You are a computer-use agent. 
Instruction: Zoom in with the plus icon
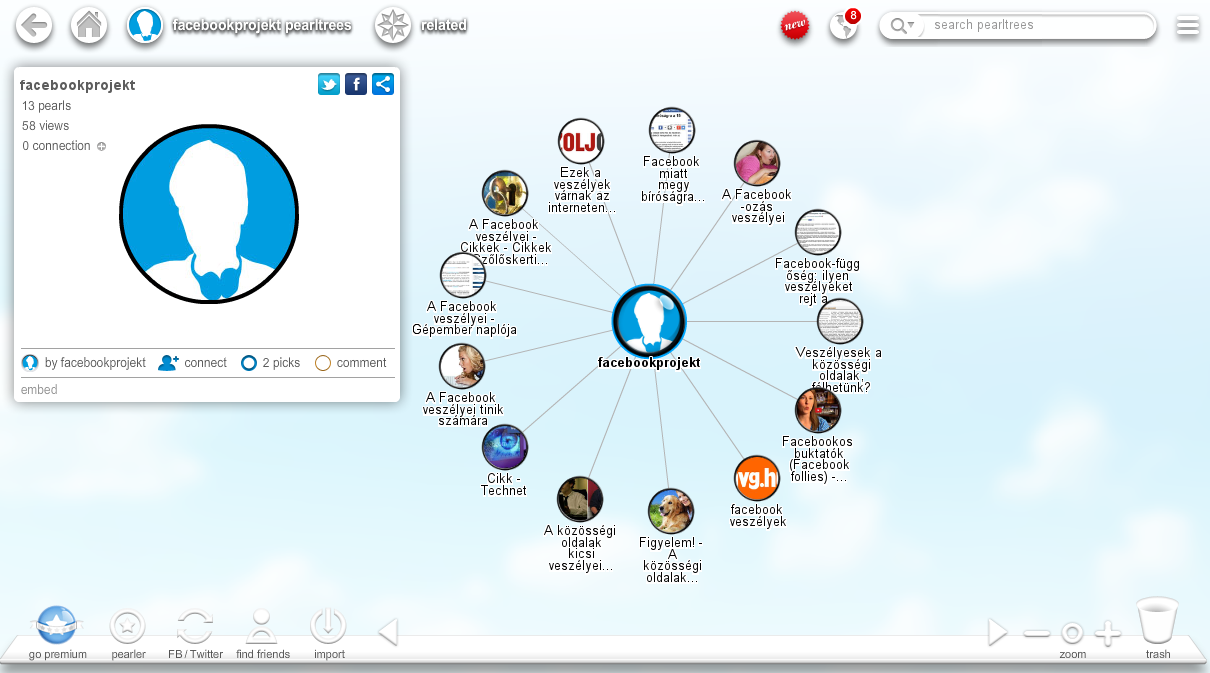[x=1107, y=633]
